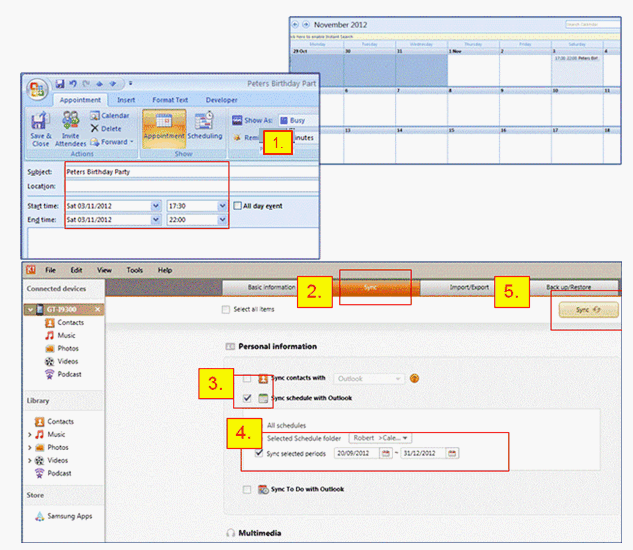
Task: Open the Customize Quick Access Toolbar dropdown
Action: [130, 84]
